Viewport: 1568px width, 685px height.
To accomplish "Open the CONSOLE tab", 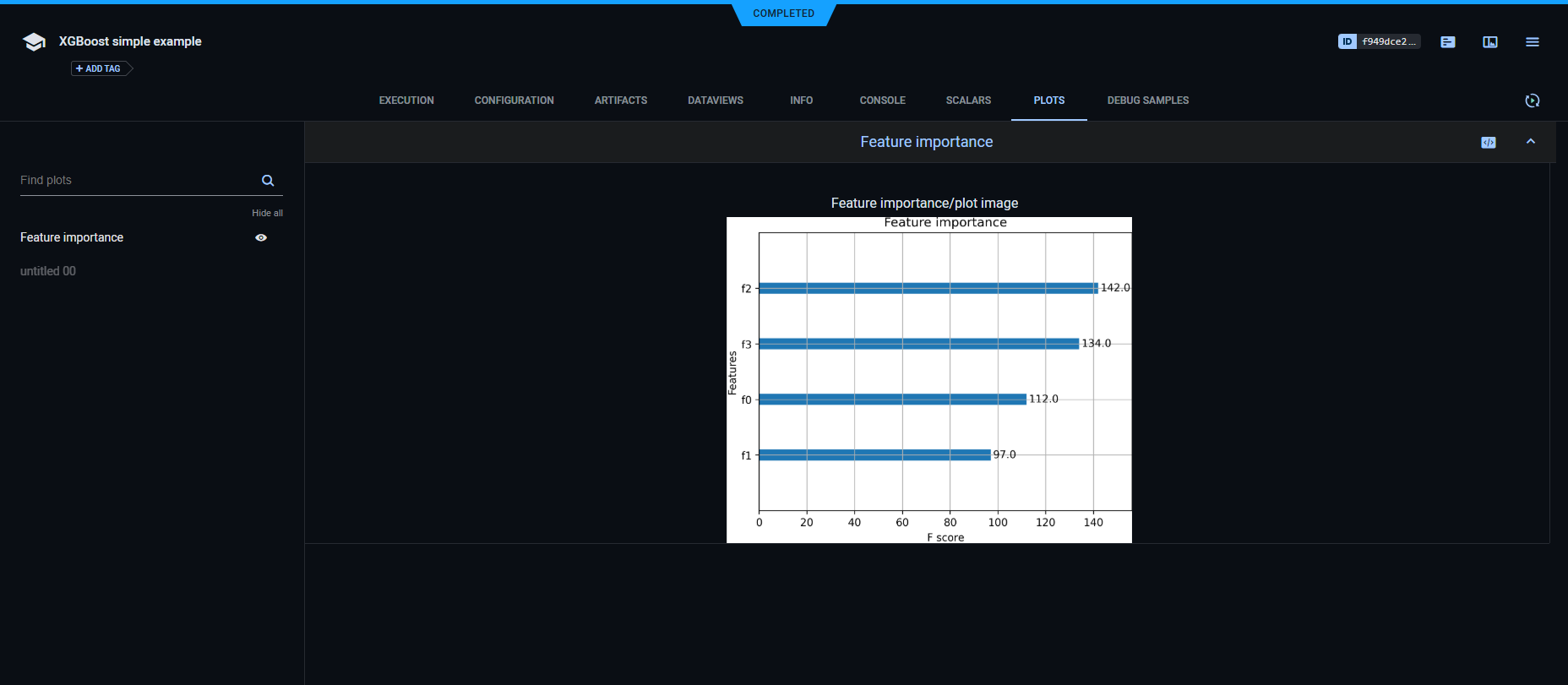I will click(882, 101).
